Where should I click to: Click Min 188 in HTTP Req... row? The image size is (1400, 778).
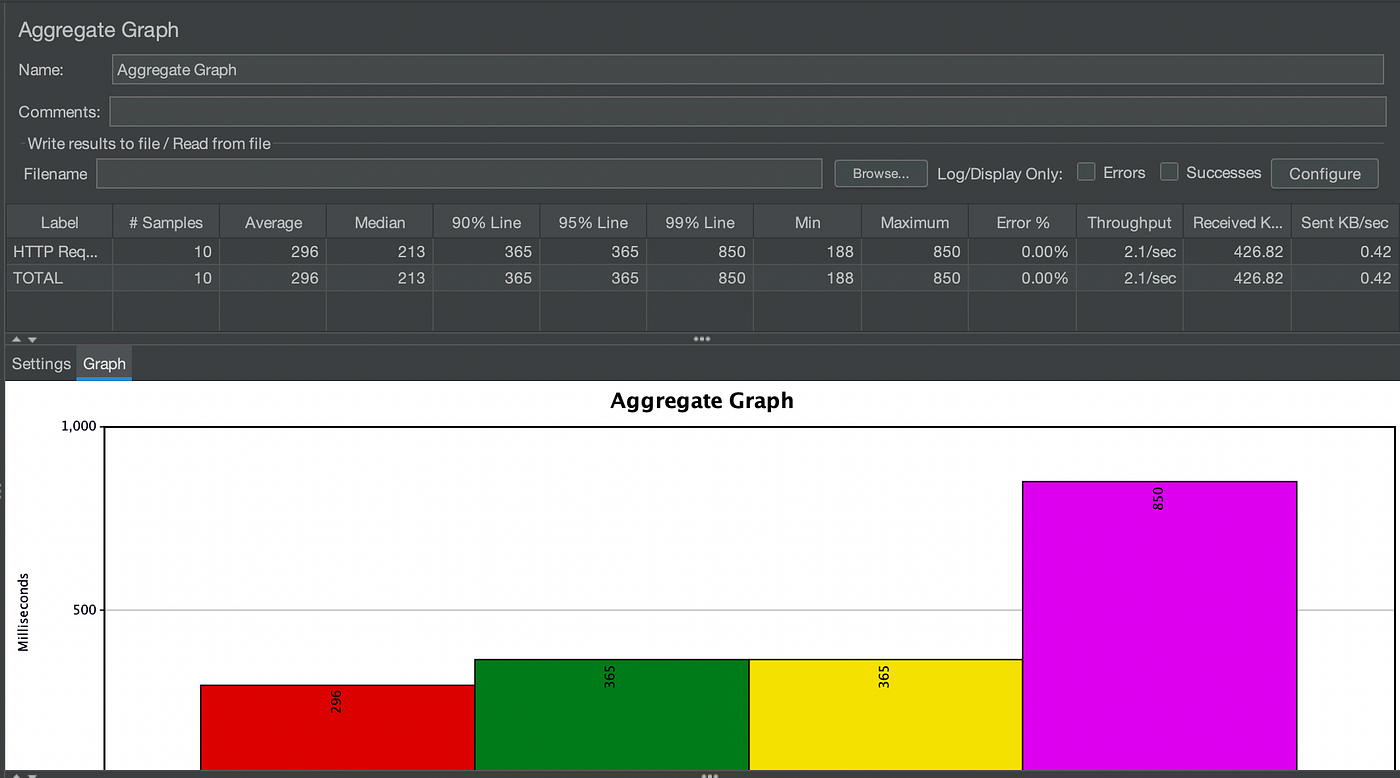click(807, 252)
